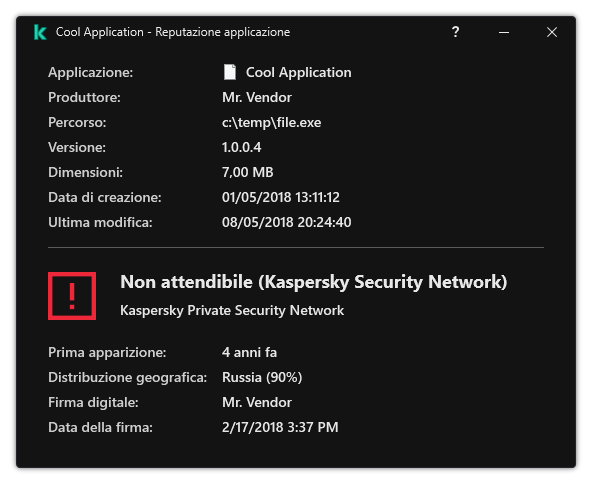Click the window title text Cool Application
This screenshot has height=484, width=592.
(x=100, y=32)
